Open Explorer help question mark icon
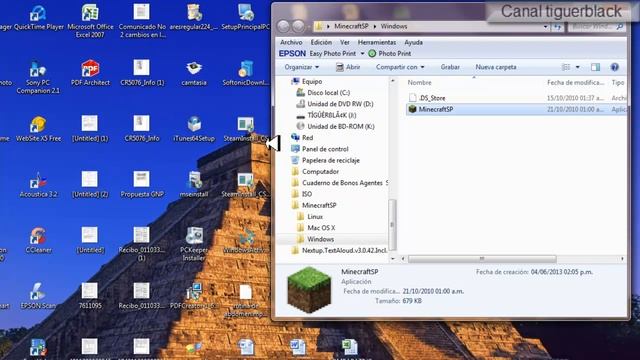 [614, 67]
